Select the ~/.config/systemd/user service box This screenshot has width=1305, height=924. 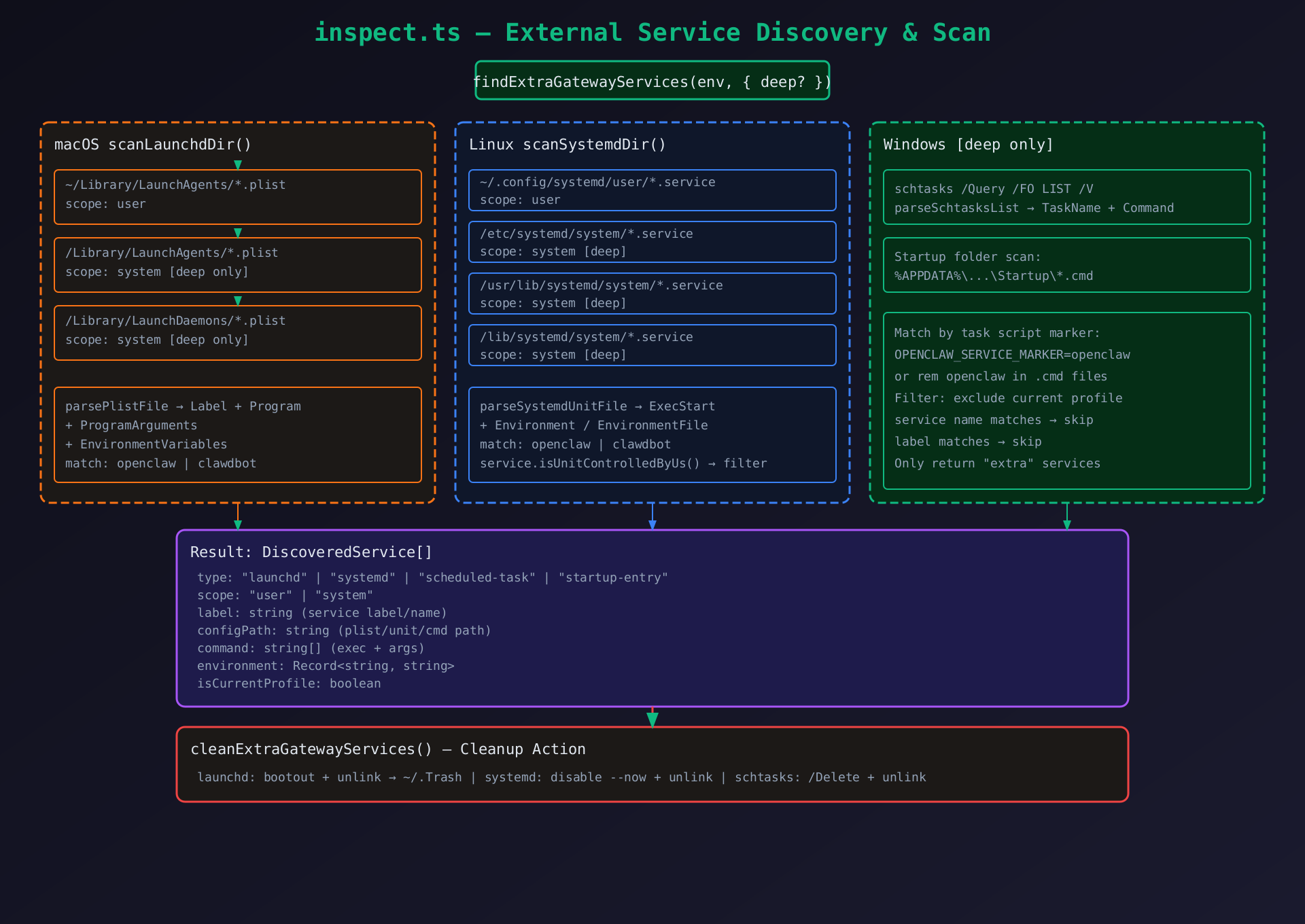(652, 191)
